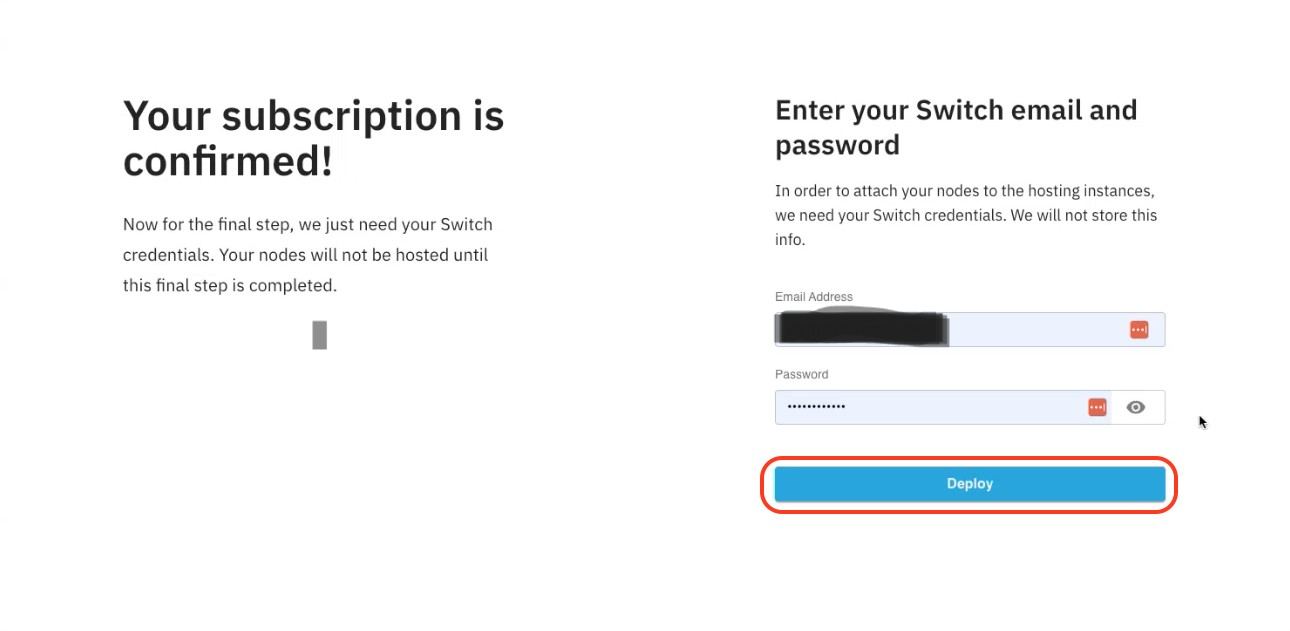Click the blue Deploy button
This screenshot has height=631, width=1290.
(x=969, y=484)
